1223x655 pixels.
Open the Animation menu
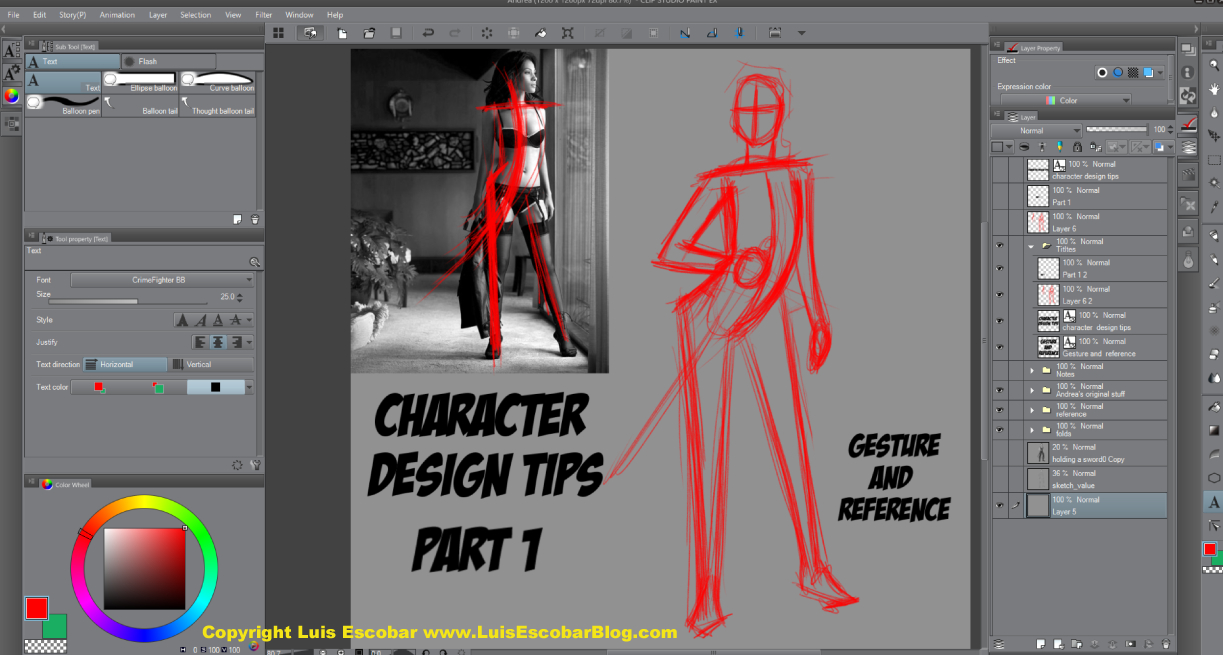(x=117, y=15)
